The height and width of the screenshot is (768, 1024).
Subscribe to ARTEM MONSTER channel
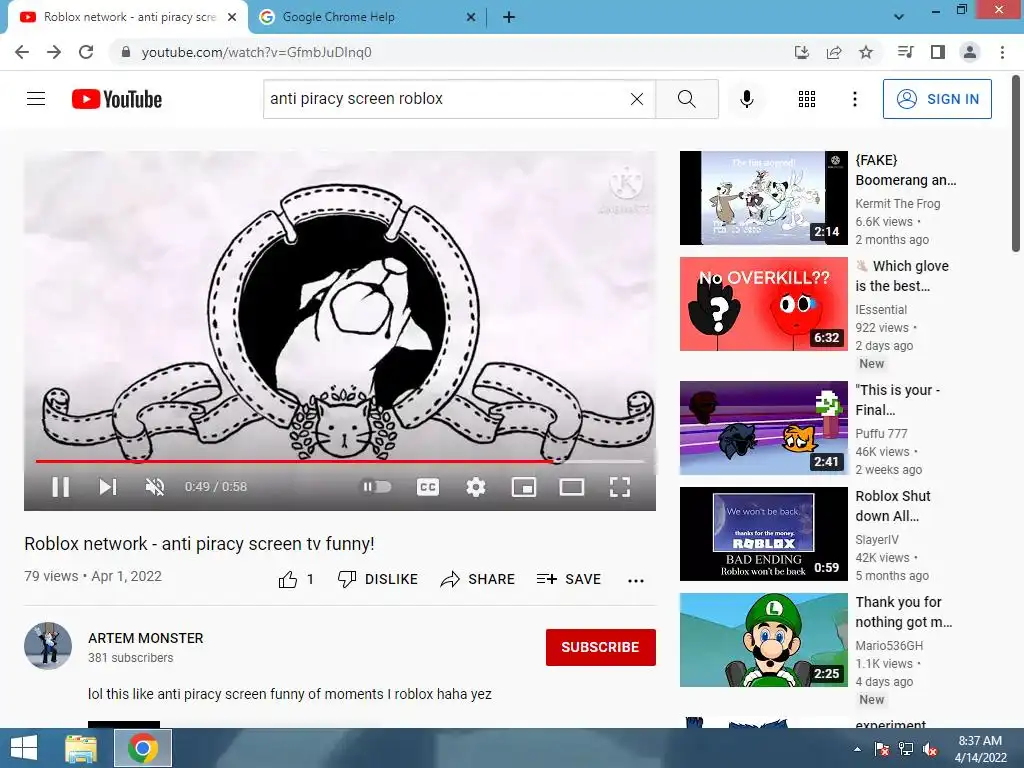pos(601,647)
